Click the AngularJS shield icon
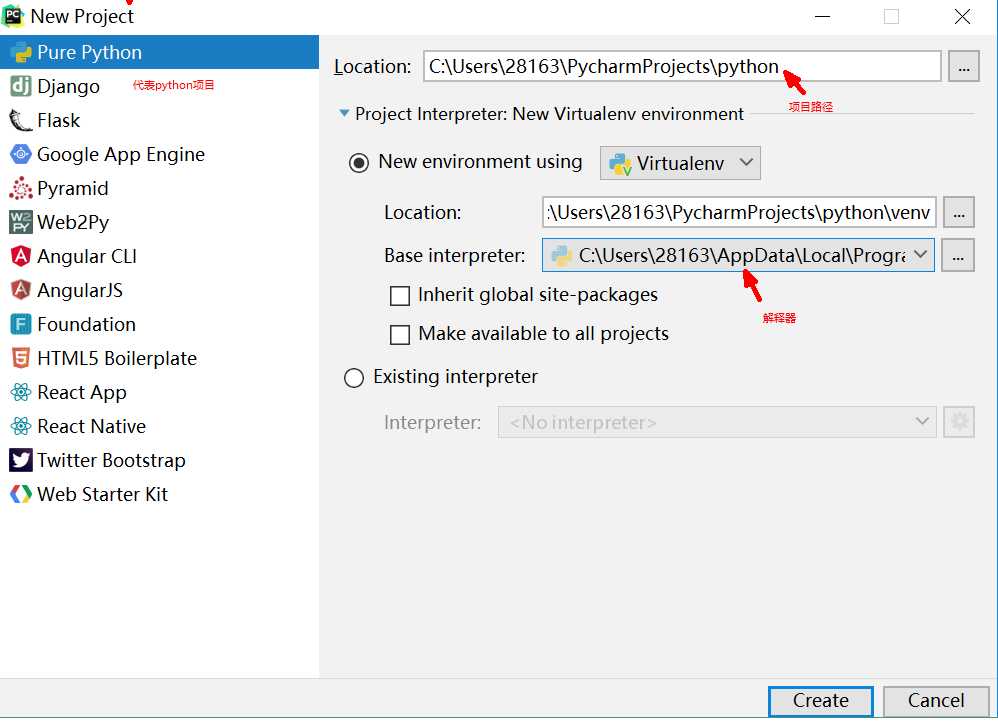 [20, 290]
